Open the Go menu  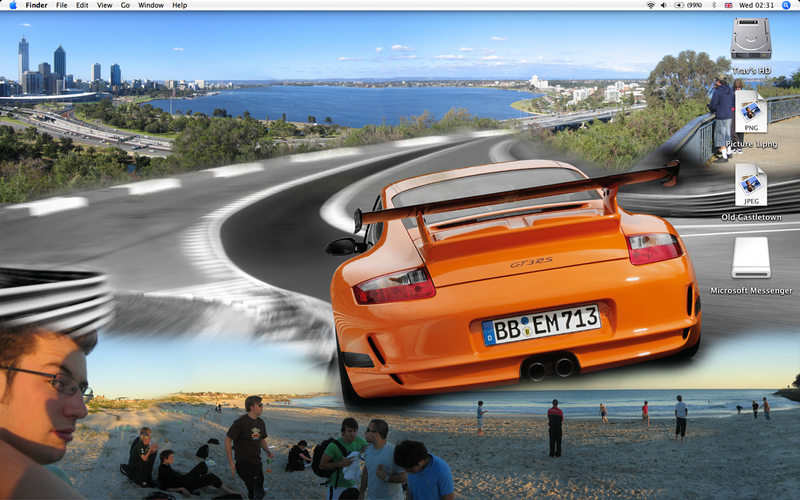tap(125, 5)
